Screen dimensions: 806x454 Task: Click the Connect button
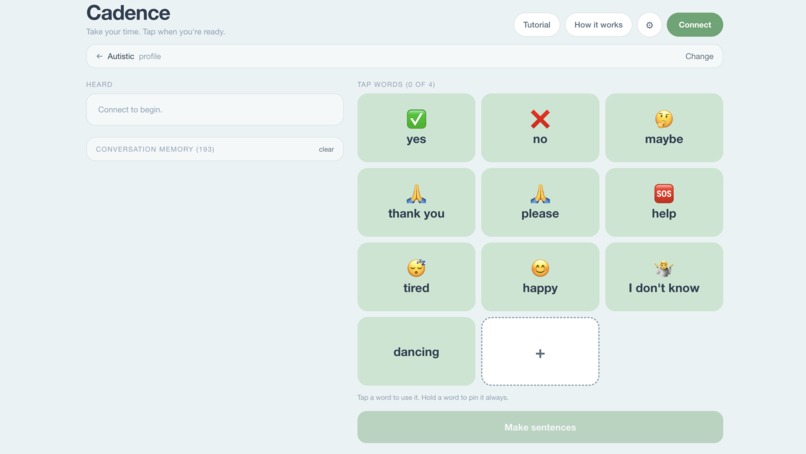coord(694,25)
